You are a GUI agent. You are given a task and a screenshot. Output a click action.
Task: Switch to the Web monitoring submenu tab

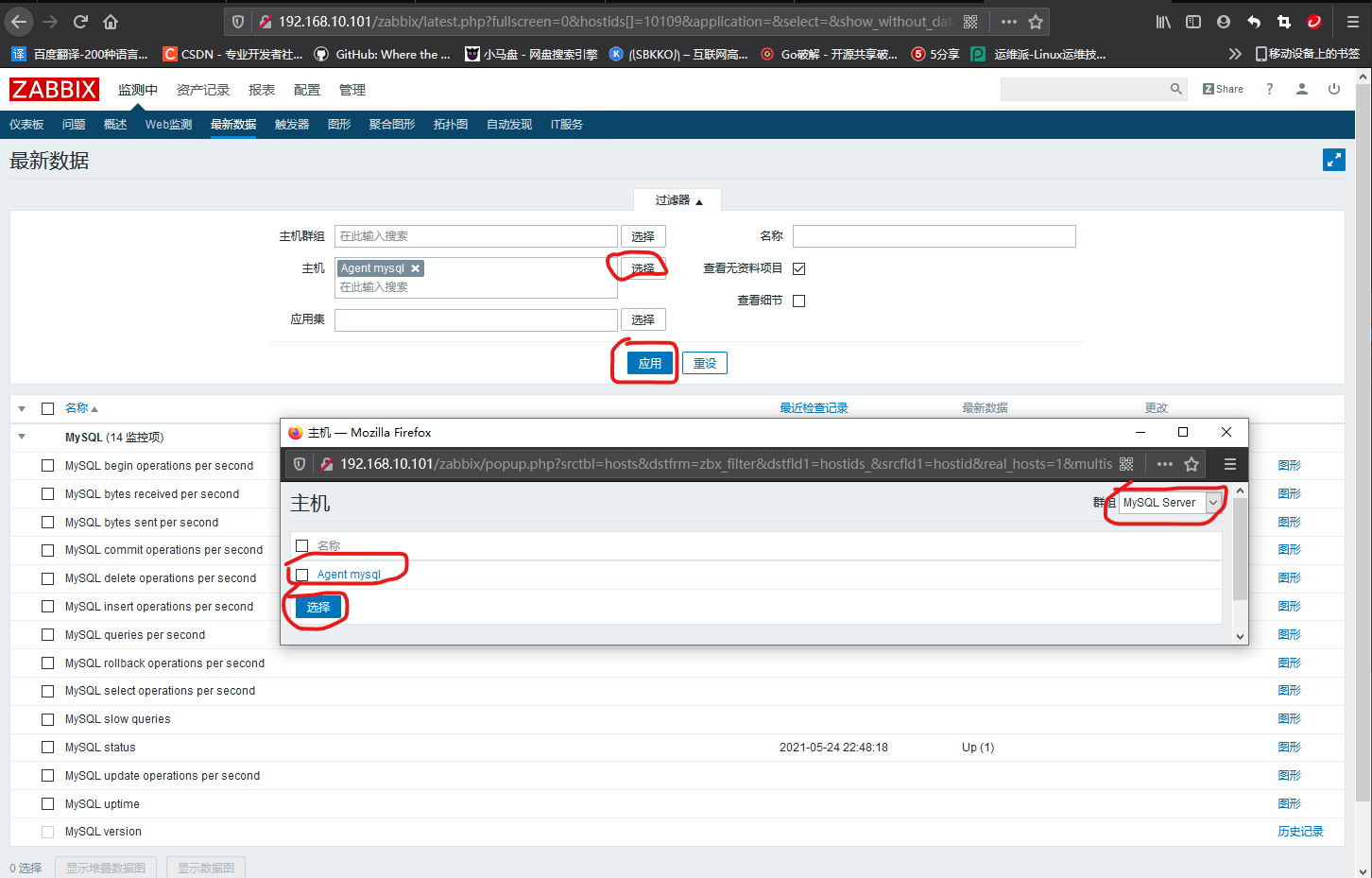tap(168, 125)
